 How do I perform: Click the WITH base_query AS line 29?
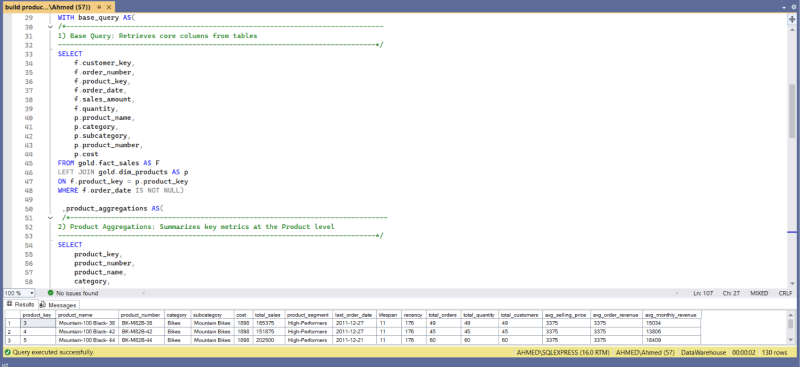(x=96, y=17)
